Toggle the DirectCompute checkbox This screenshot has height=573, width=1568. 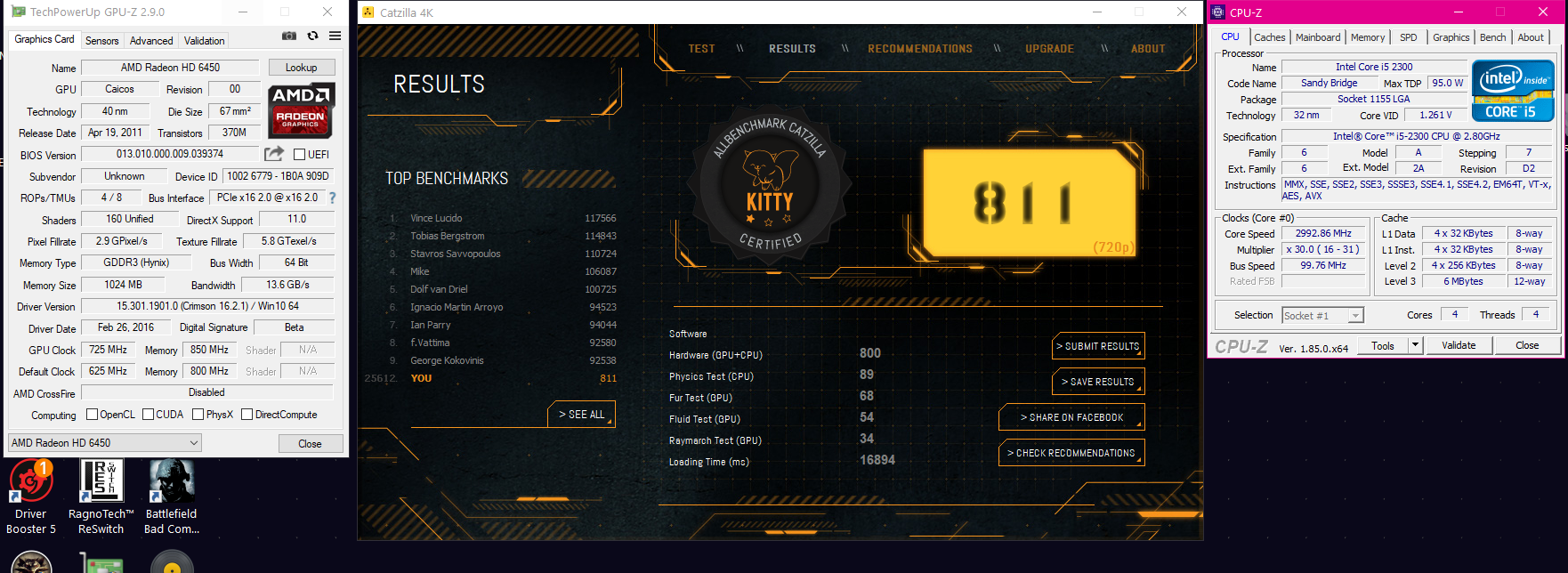[247, 415]
